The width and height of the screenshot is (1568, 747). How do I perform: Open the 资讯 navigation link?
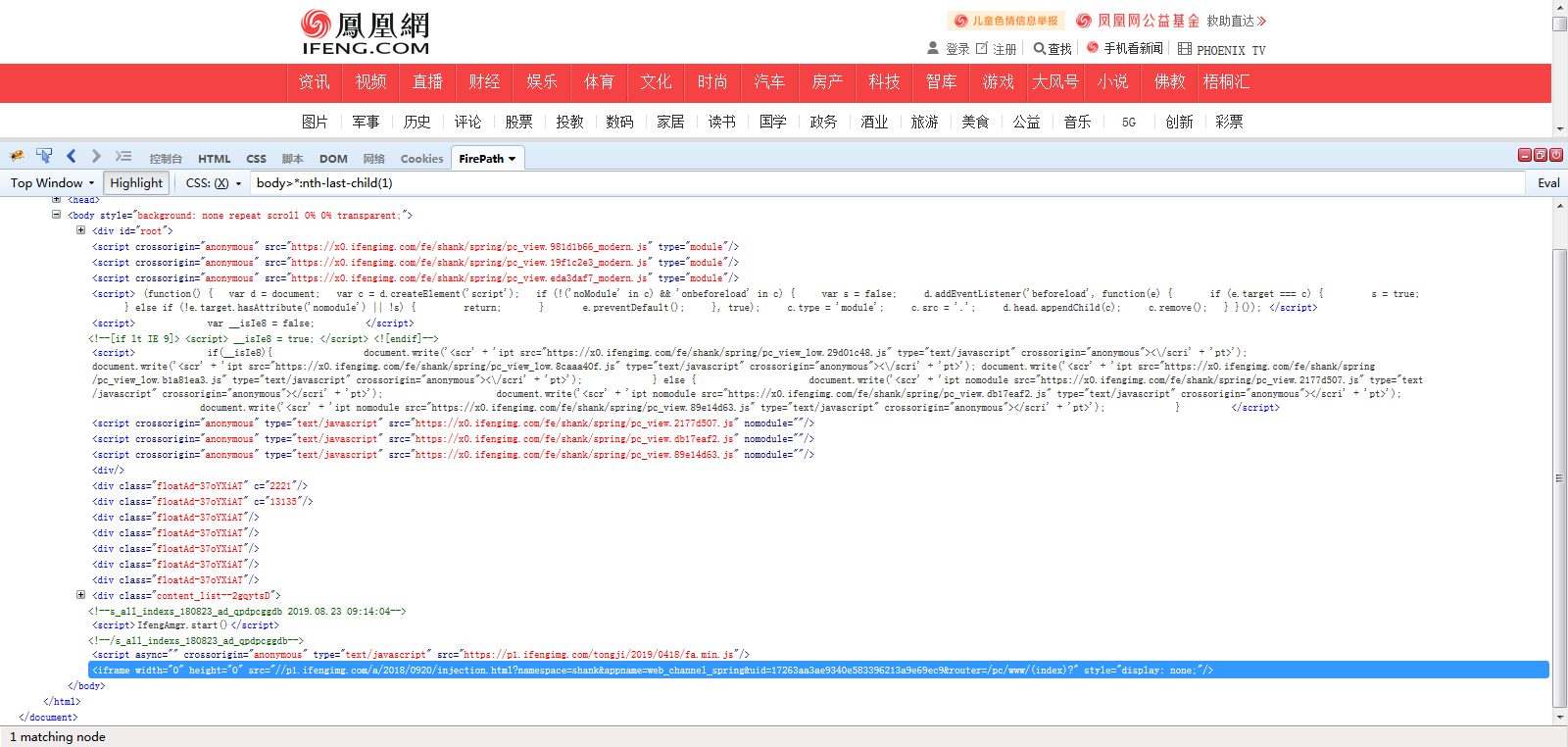point(315,82)
